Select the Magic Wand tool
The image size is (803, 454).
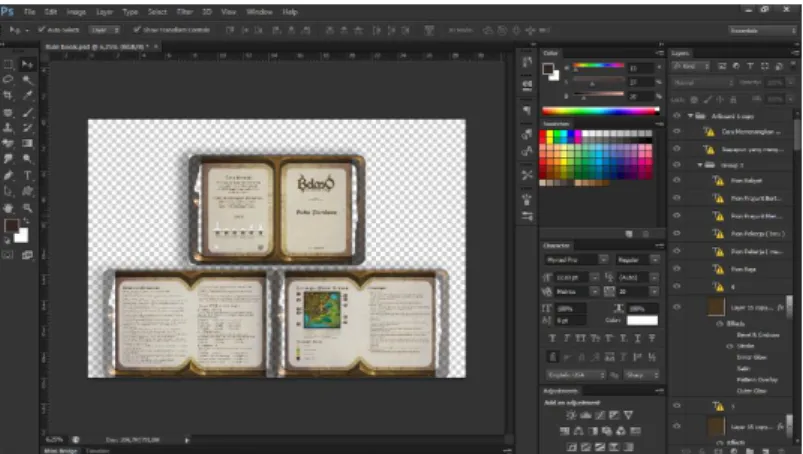pyautogui.click(x=27, y=80)
